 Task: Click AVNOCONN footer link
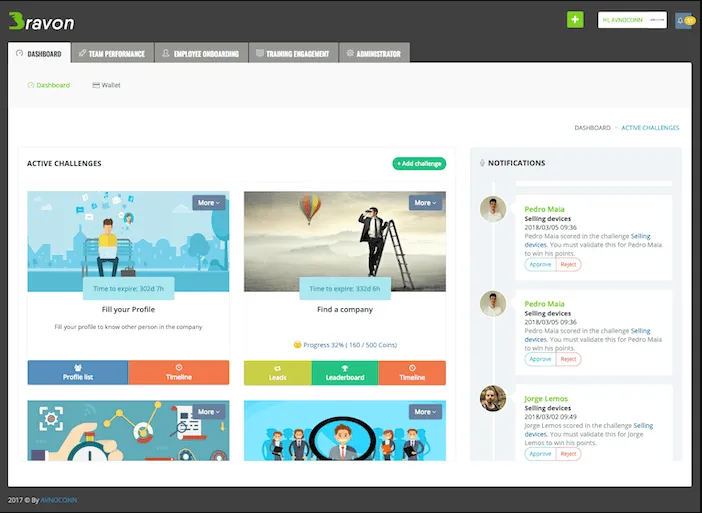[59, 500]
